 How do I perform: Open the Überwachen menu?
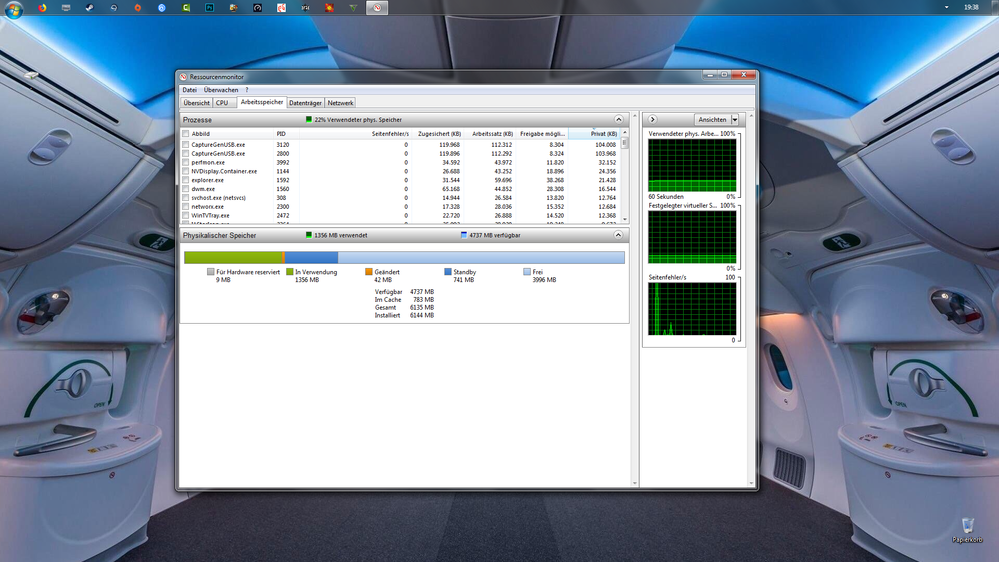[220, 90]
